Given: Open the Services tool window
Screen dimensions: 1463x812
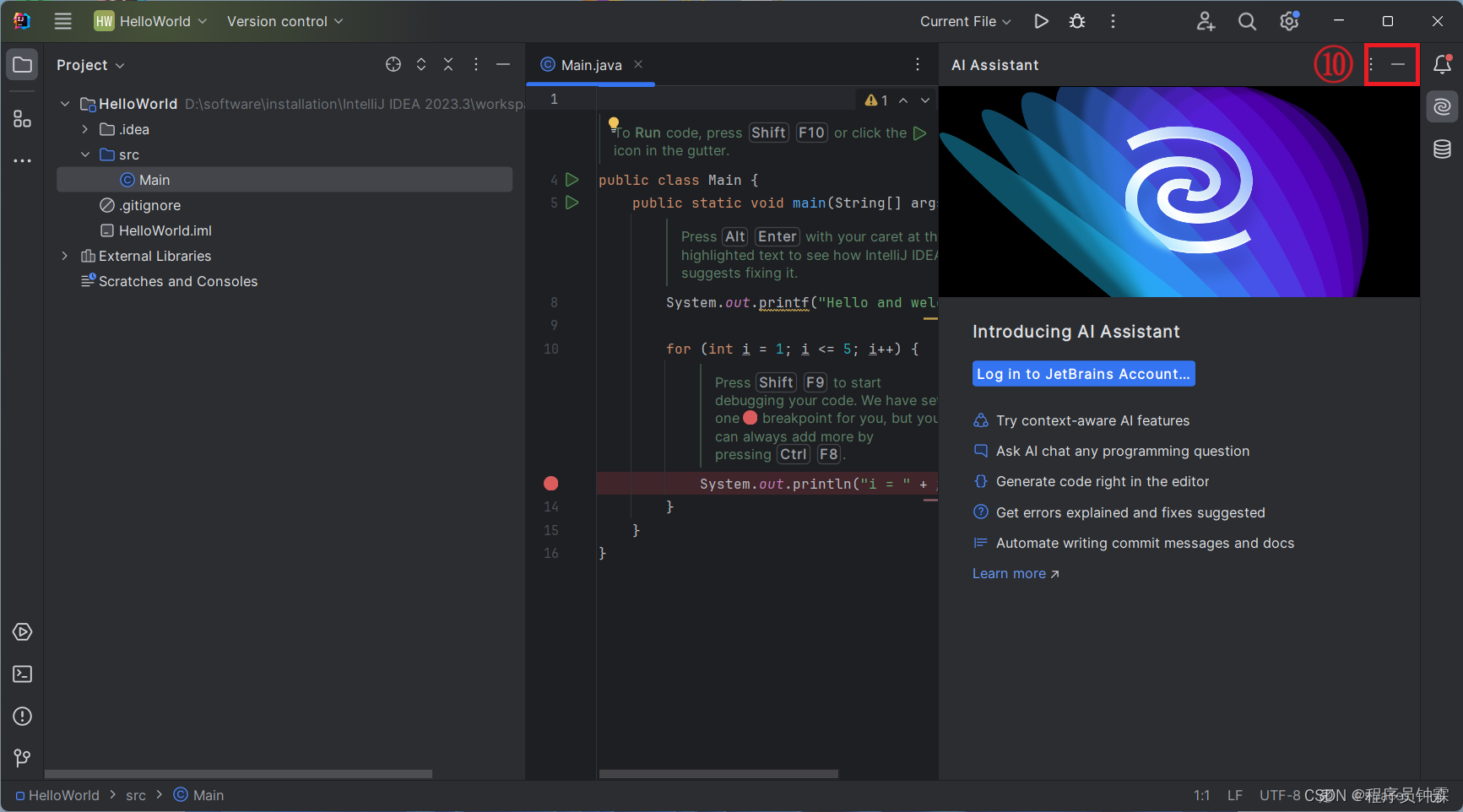Looking at the screenshot, I should click(23, 632).
